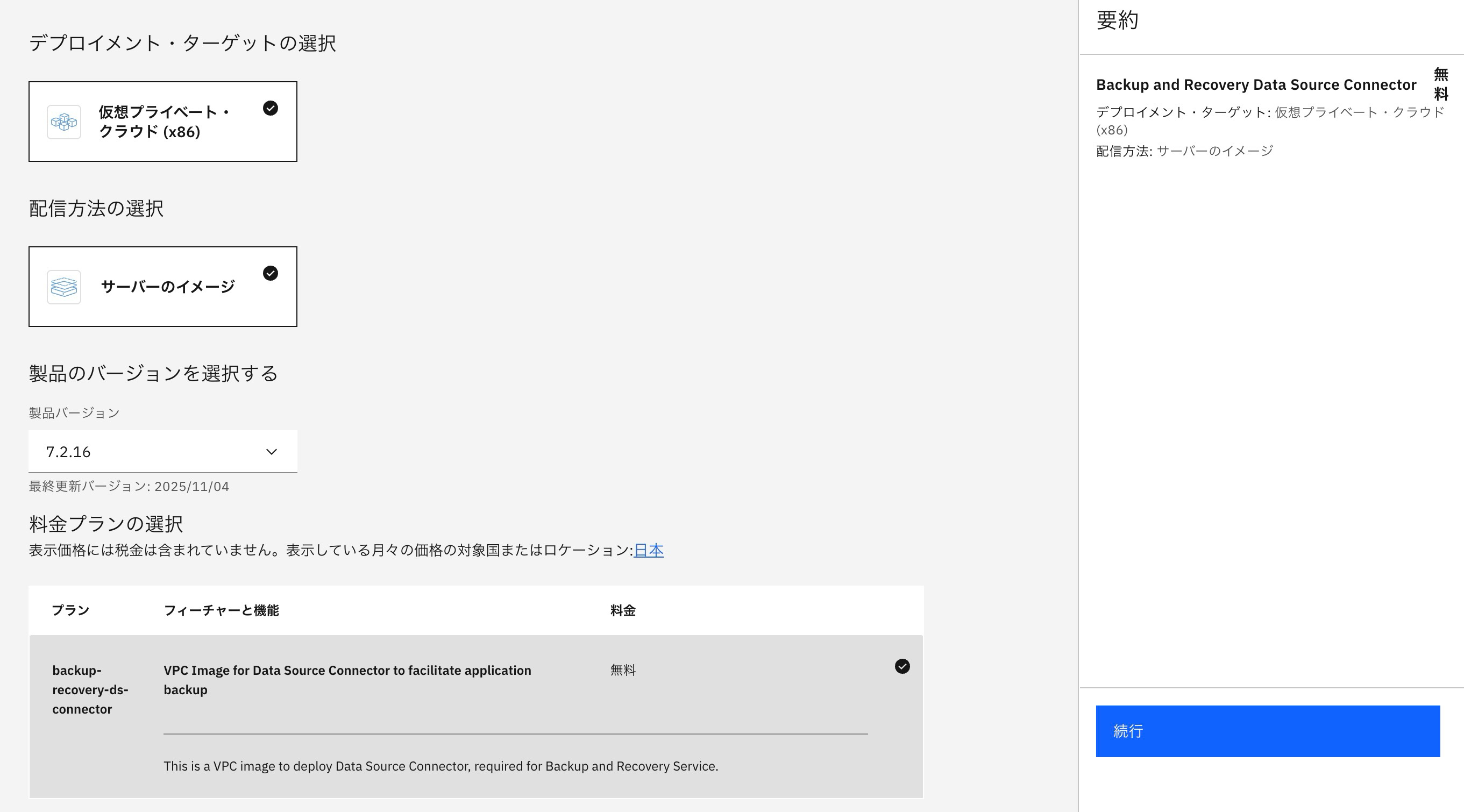Click the 無料 price in plan row
The height and width of the screenshot is (812, 1464).
[x=623, y=670]
